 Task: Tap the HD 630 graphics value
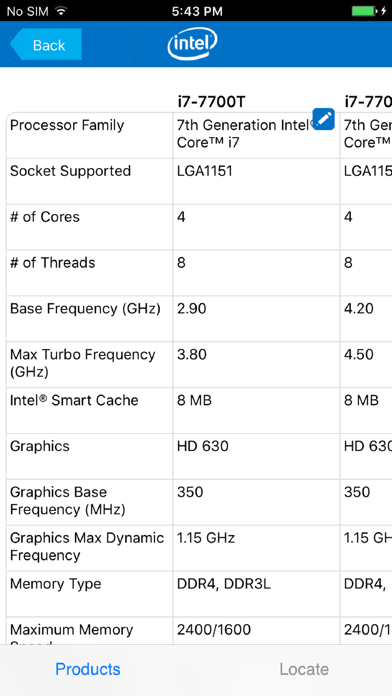203,446
